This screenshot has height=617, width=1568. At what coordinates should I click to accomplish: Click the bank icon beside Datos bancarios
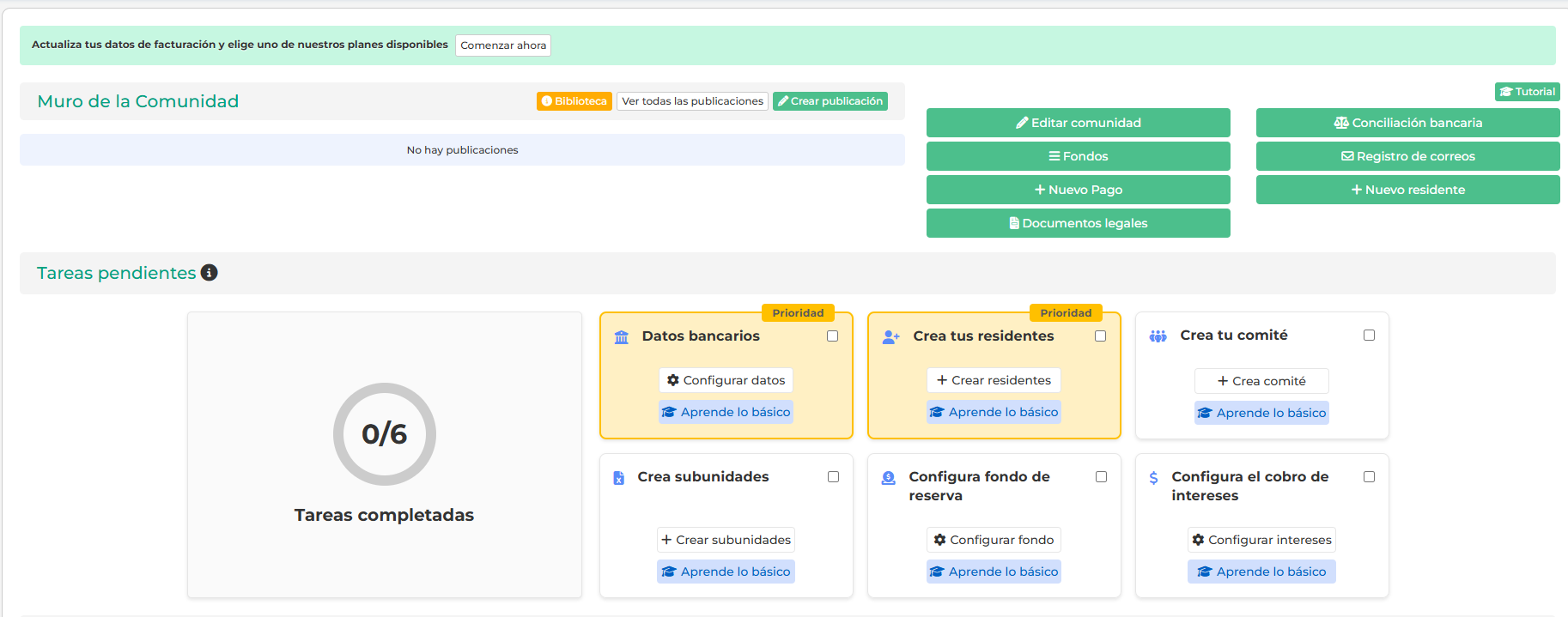tap(622, 337)
